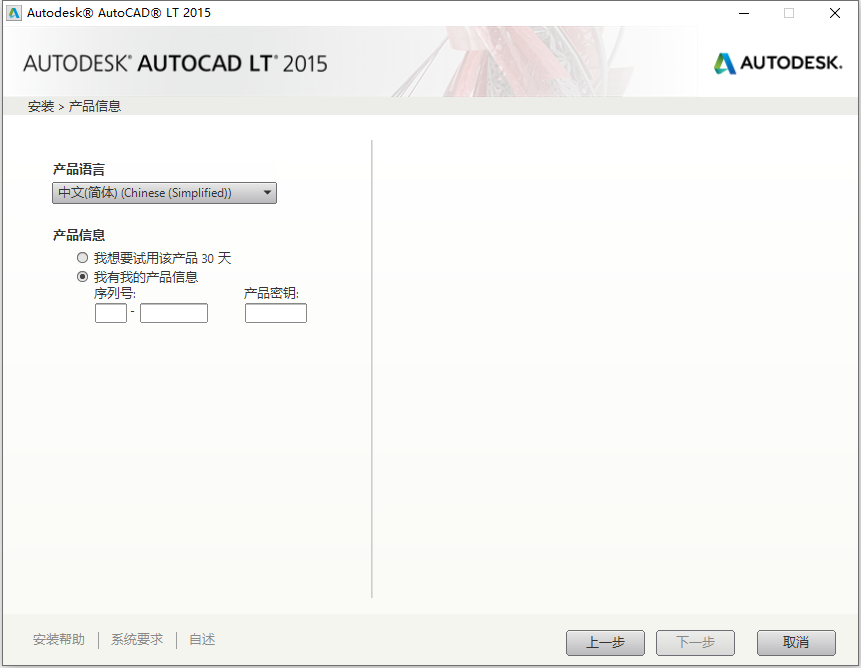
Task: Click the 下一步 next button
Action: click(x=695, y=643)
